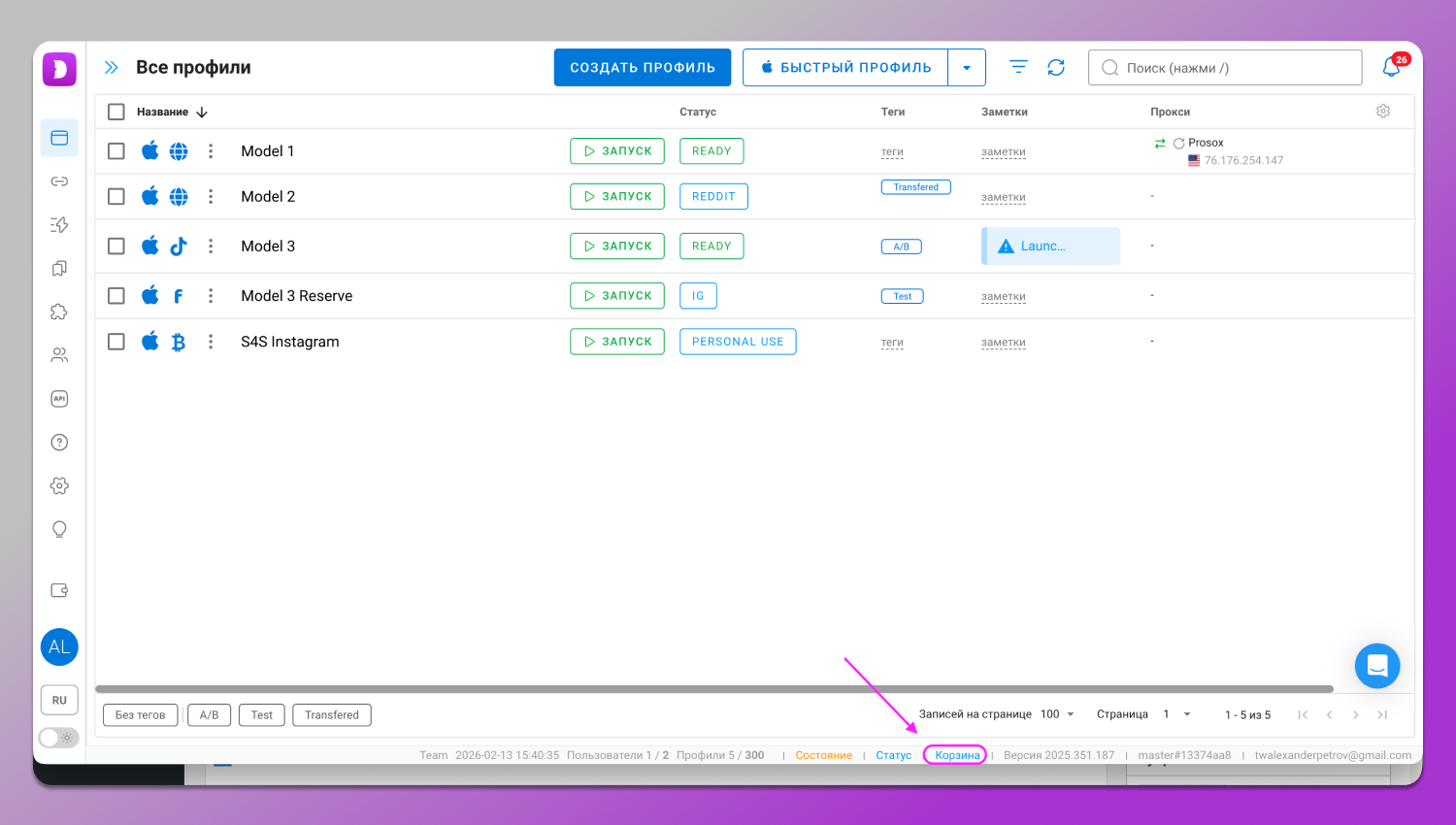Open the page number dropdown
Image resolution: width=1456 pixels, height=825 pixels.
click(x=1176, y=714)
